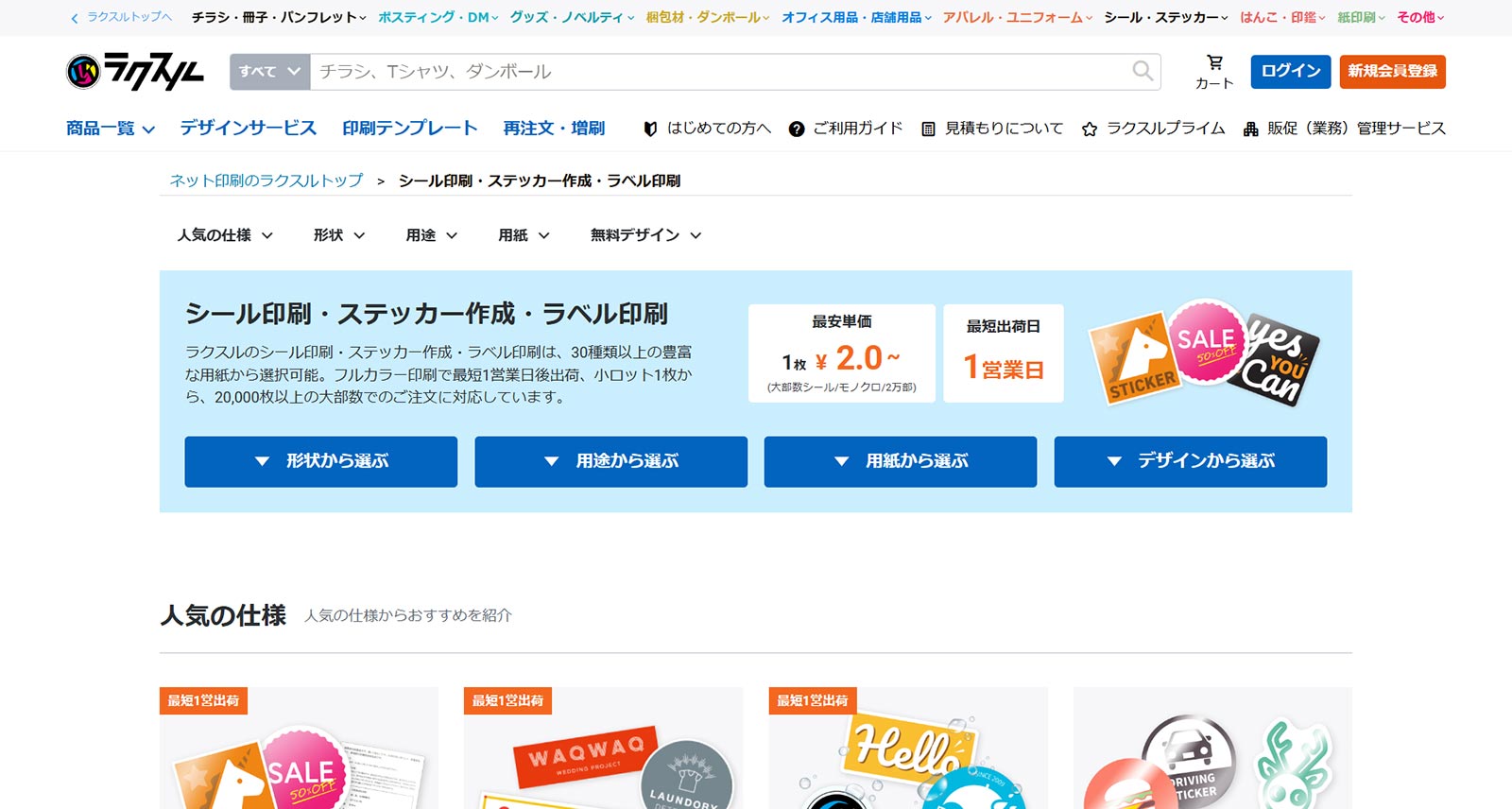Viewport: 1512px width, 809px height.
Task: Open 紙印刷 top menu
Action: tap(1362, 17)
